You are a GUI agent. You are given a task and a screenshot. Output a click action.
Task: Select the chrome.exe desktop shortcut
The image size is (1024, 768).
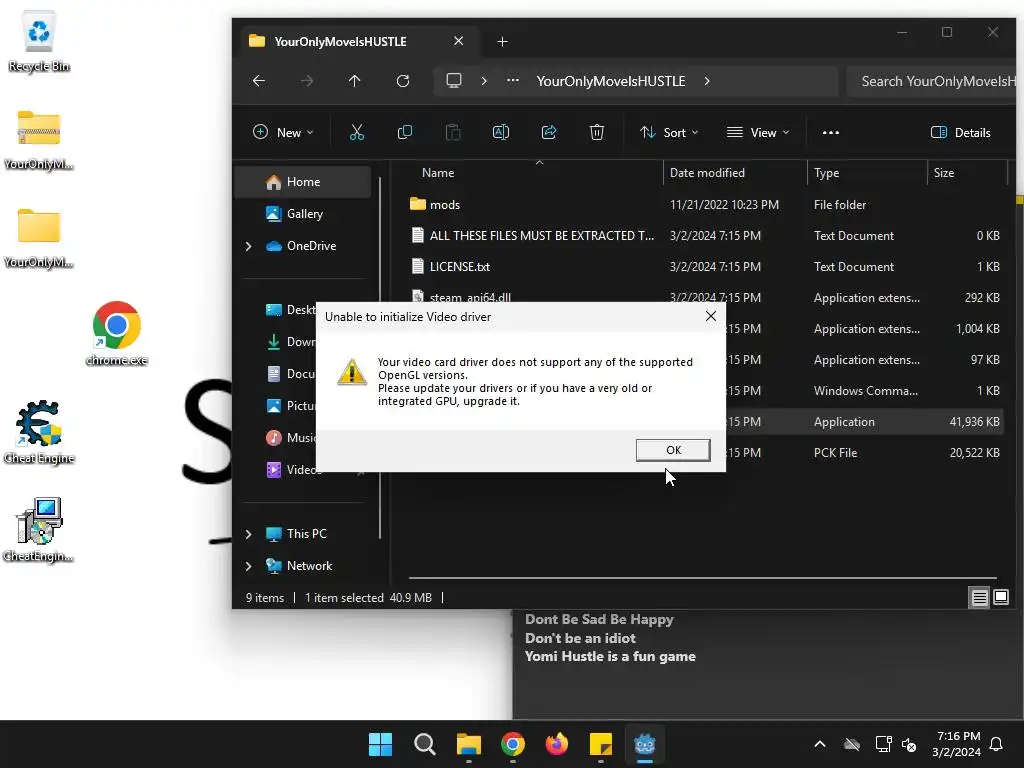pos(117,332)
